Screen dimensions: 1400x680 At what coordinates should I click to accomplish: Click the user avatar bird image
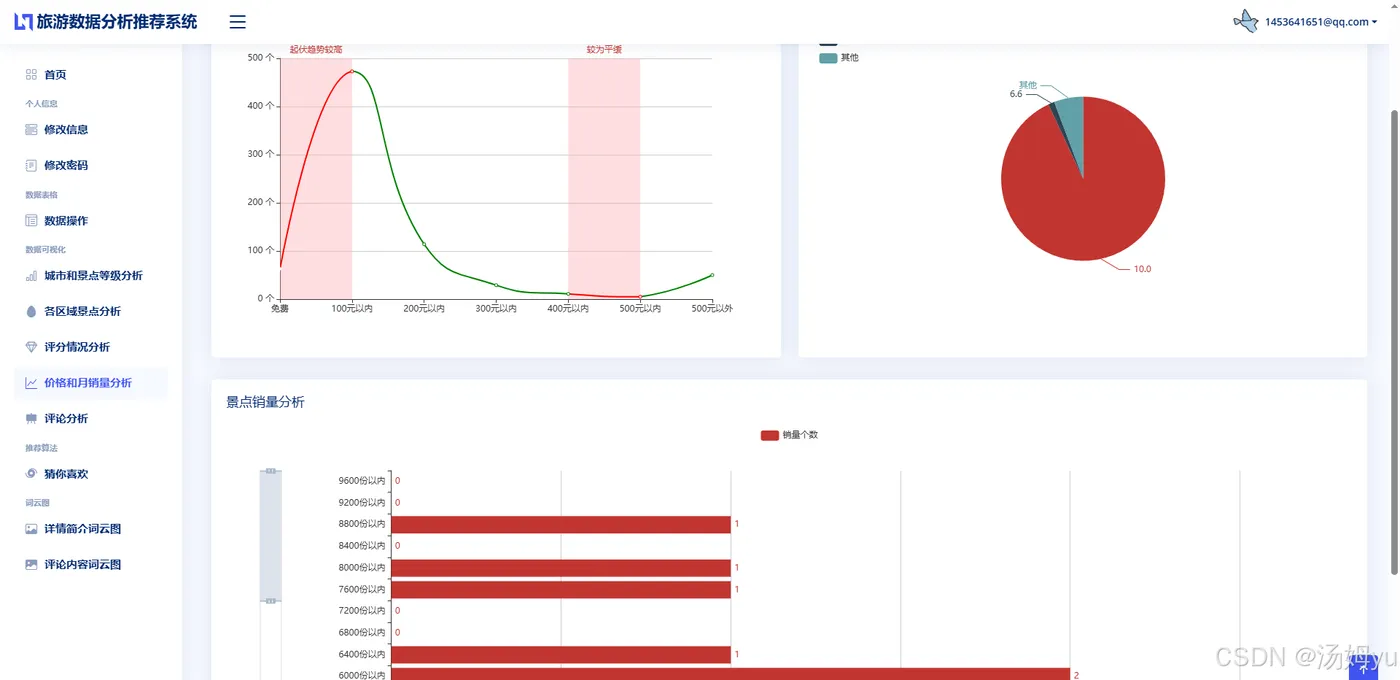tap(1246, 21)
